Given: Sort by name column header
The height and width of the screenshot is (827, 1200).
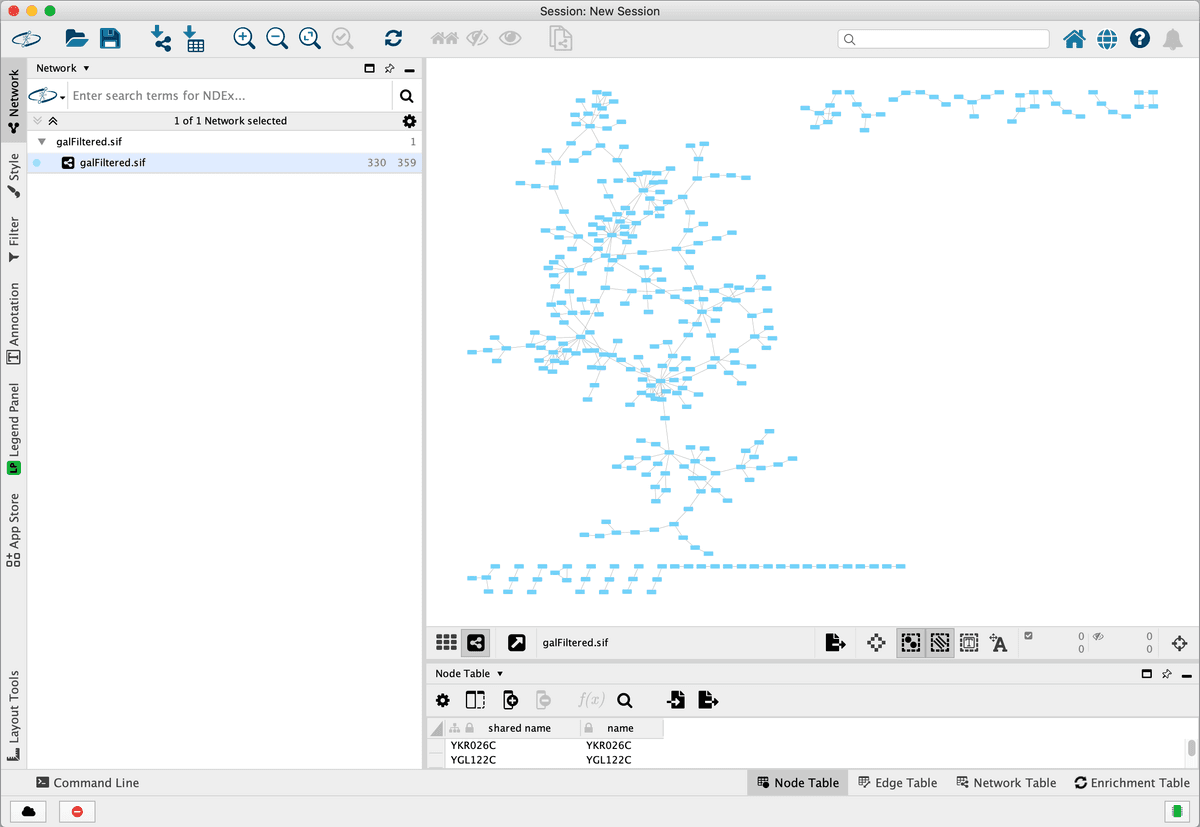Looking at the screenshot, I should pyautogui.click(x=620, y=728).
